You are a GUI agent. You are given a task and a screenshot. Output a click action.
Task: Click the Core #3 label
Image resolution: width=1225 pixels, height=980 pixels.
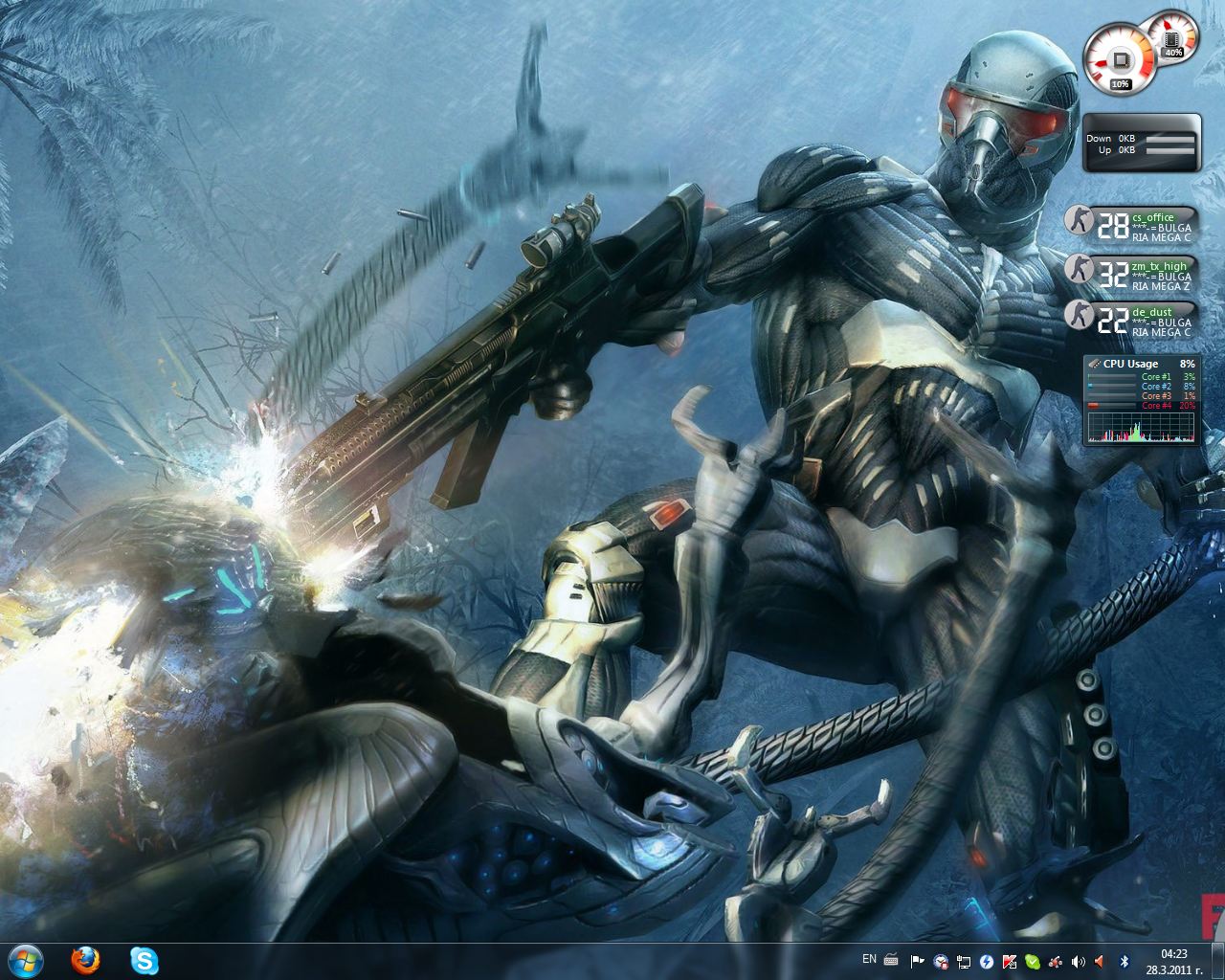pyautogui.click(x=1157, y=395)
